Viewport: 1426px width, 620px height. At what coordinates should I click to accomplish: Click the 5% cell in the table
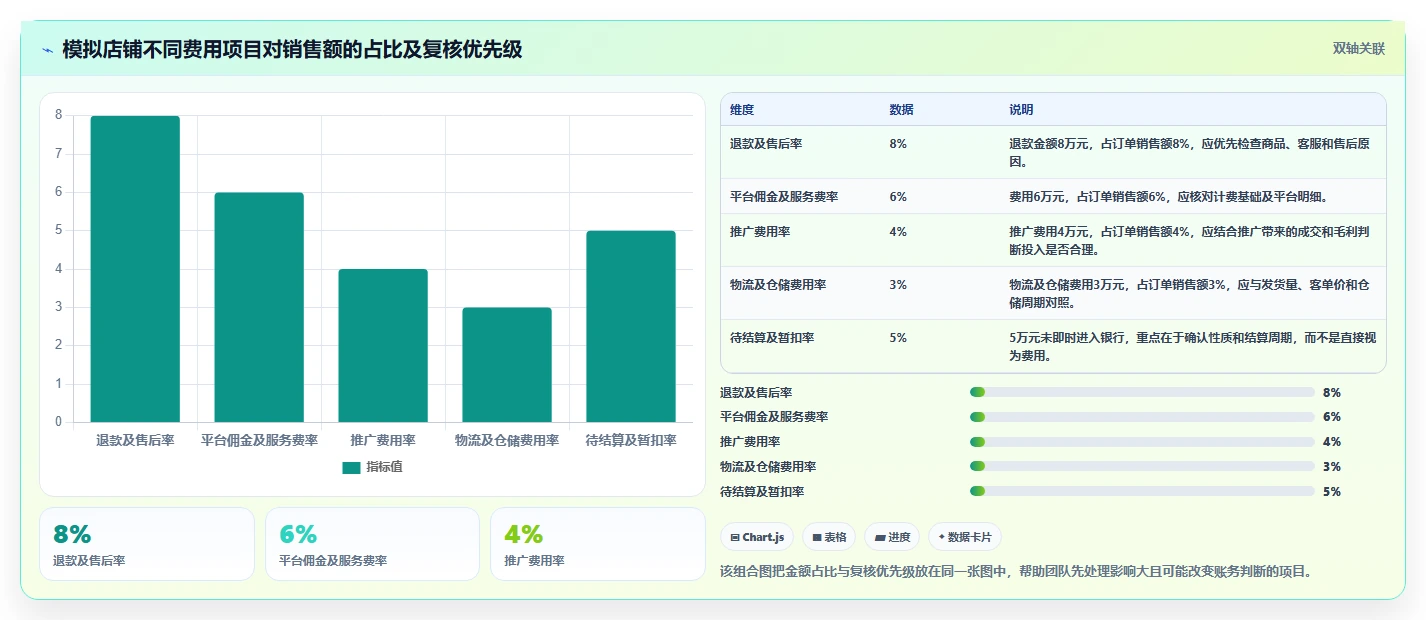[x=898, y=338]
